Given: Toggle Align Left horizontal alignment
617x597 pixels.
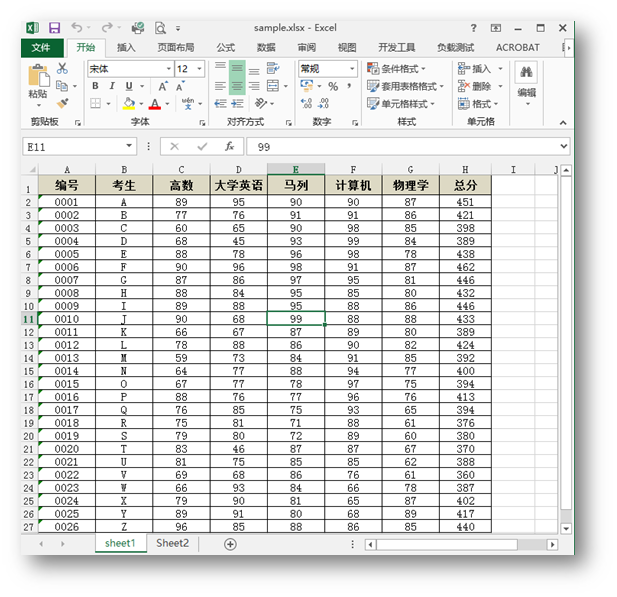Looking at the screenshot, I should (x=220, y=86).
